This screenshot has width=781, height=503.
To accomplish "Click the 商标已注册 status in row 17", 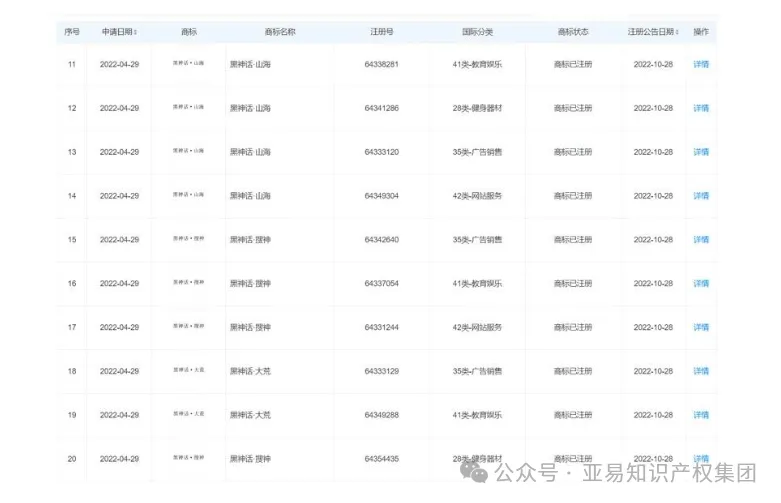I will [x=573, y=327].
